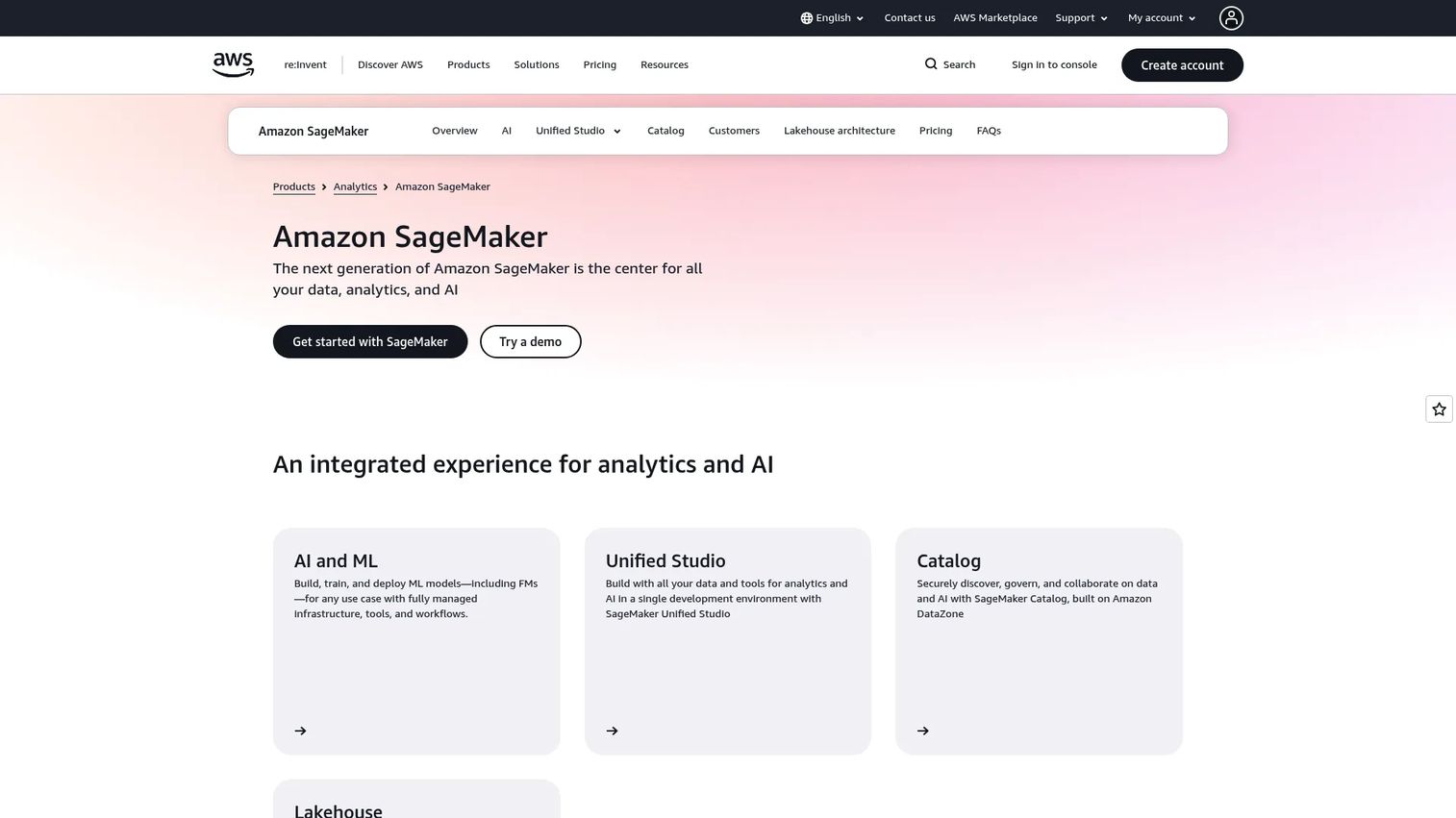Image resolution: width=1456 pixels, height=818 pixels.
Task: Select Pricing in the SageMaker nav bar
Action: point(936,131)
